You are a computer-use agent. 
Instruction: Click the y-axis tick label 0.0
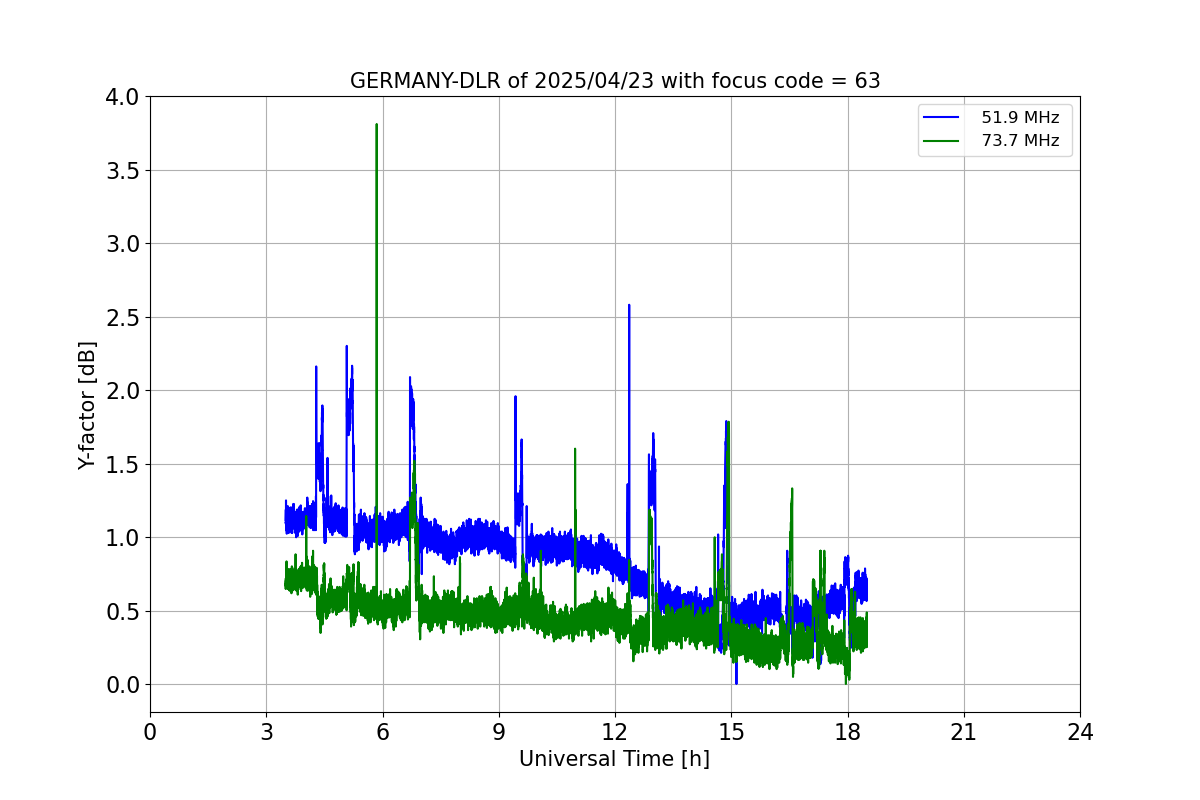click(124, 685)
